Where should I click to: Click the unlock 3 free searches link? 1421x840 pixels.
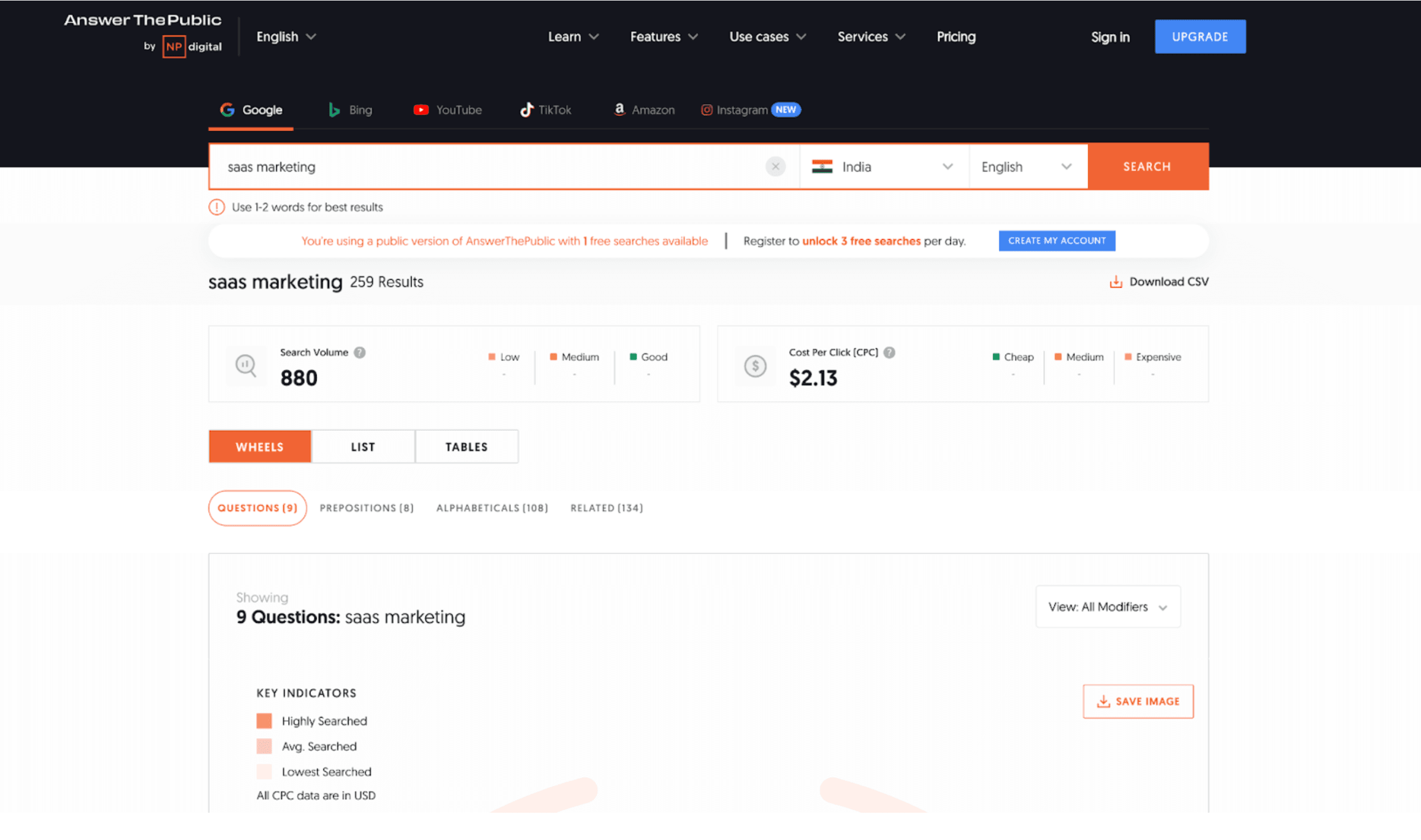click(861, 241)
